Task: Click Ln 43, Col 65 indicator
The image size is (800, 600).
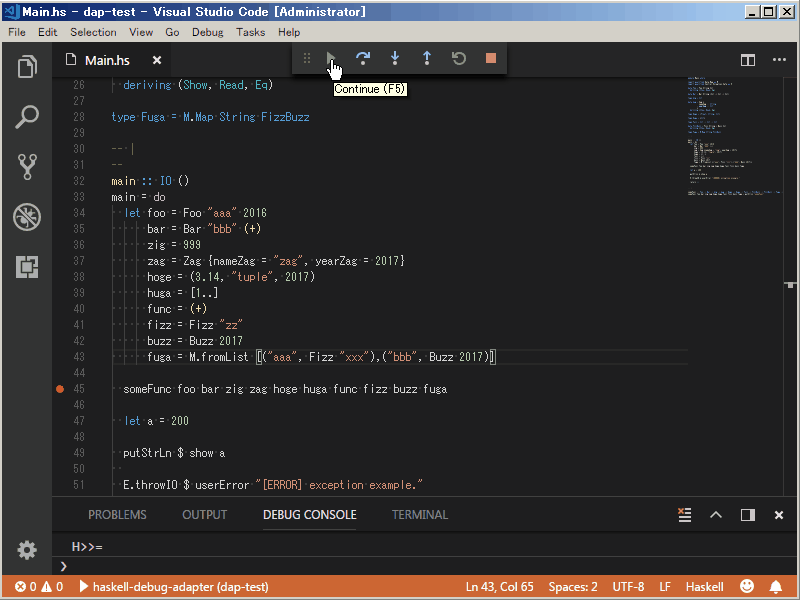Action: (499, 587)
